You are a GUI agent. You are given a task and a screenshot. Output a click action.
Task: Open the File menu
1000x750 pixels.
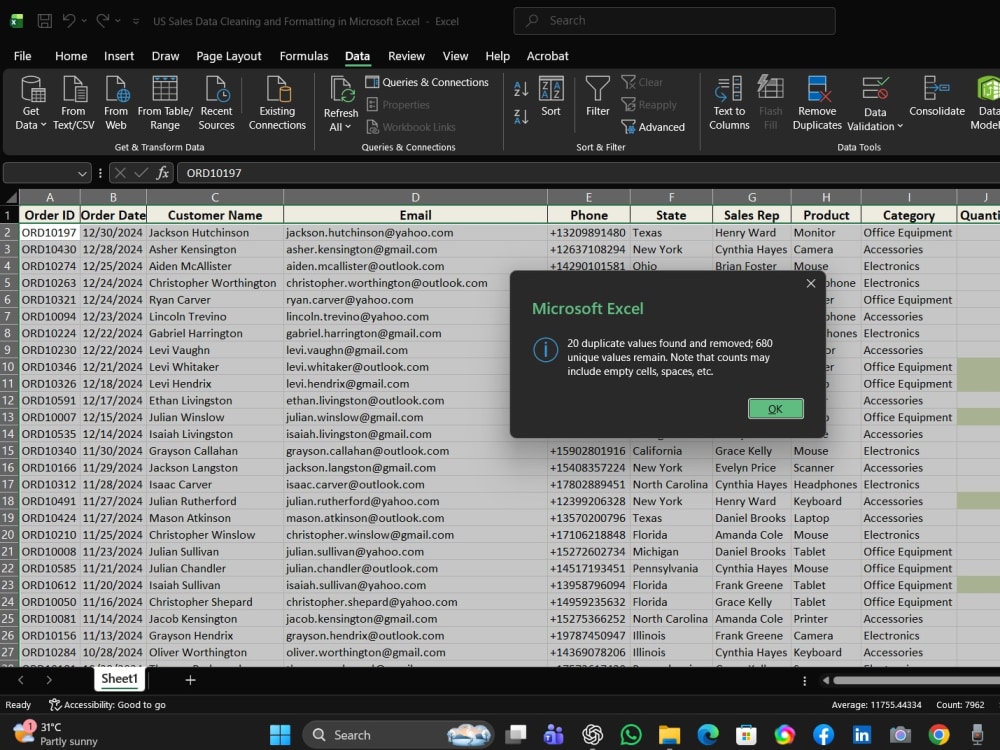point(22,56)
